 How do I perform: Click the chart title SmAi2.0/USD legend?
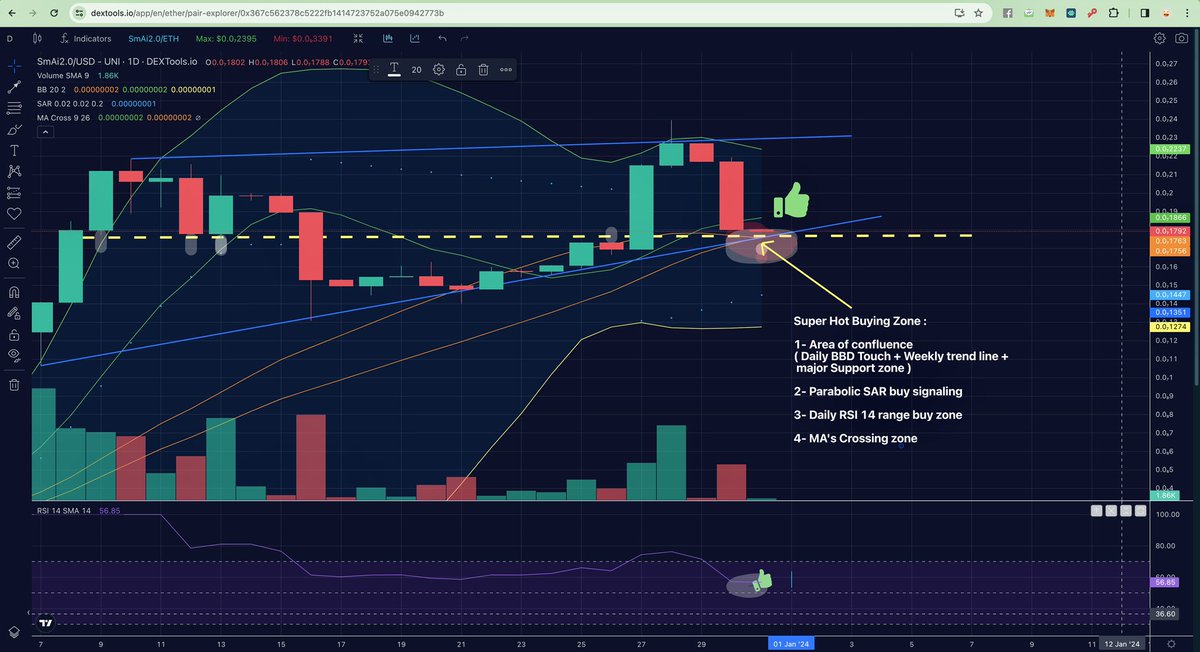[118, 61]
